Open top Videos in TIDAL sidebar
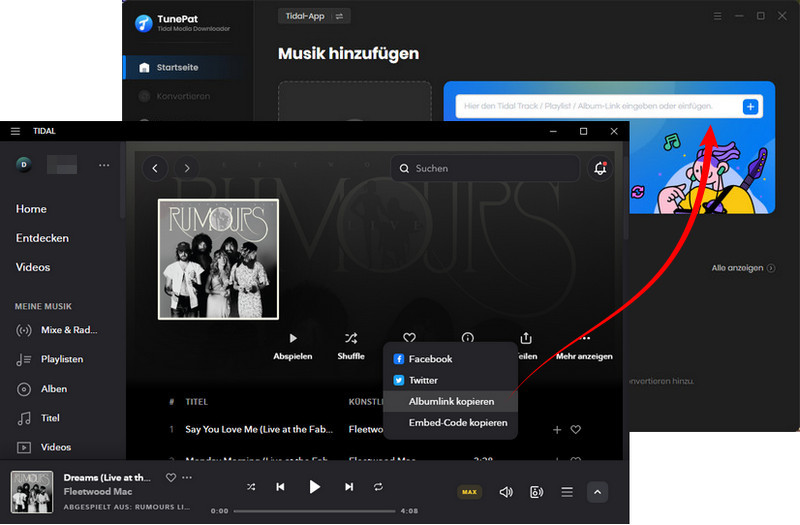The height and width of the screenshot is (525, 800). (x=33, y=267)
